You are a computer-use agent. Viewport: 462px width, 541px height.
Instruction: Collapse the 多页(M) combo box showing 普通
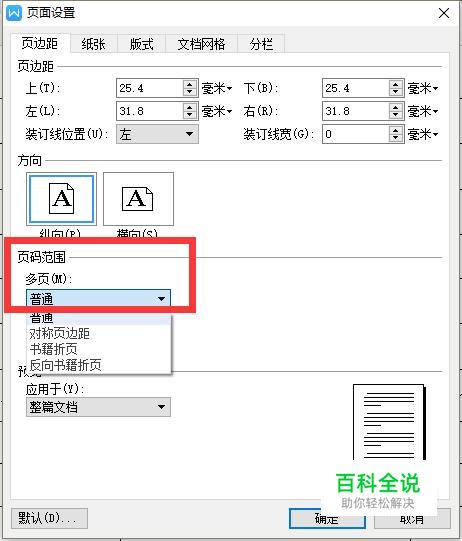pos(98,298)
